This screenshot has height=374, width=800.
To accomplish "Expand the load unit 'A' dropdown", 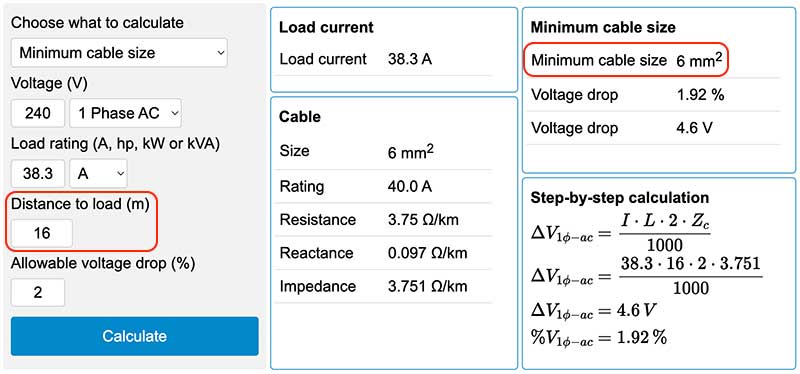I will pos(98,173).
